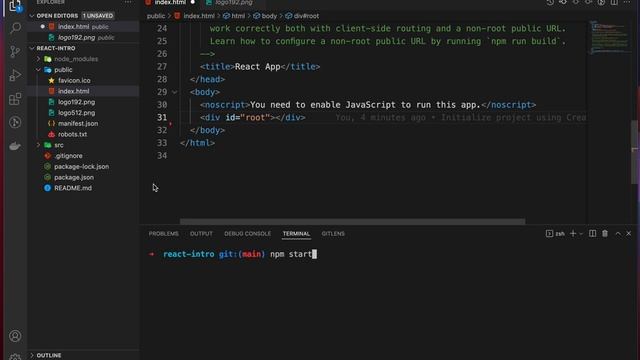Viewport: 640px width, 360px height.
Task: Click the 'npm start' command in terminal
Action: coord(291,254)
